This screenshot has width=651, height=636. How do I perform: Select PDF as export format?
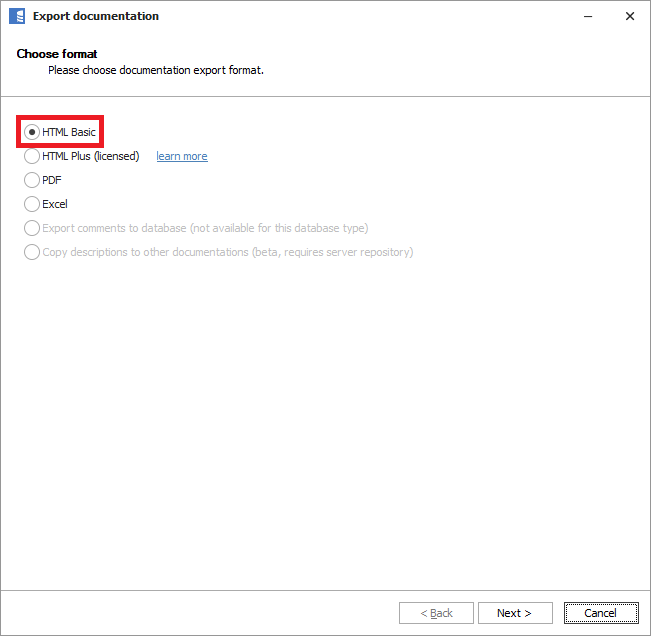coord(32,180)
